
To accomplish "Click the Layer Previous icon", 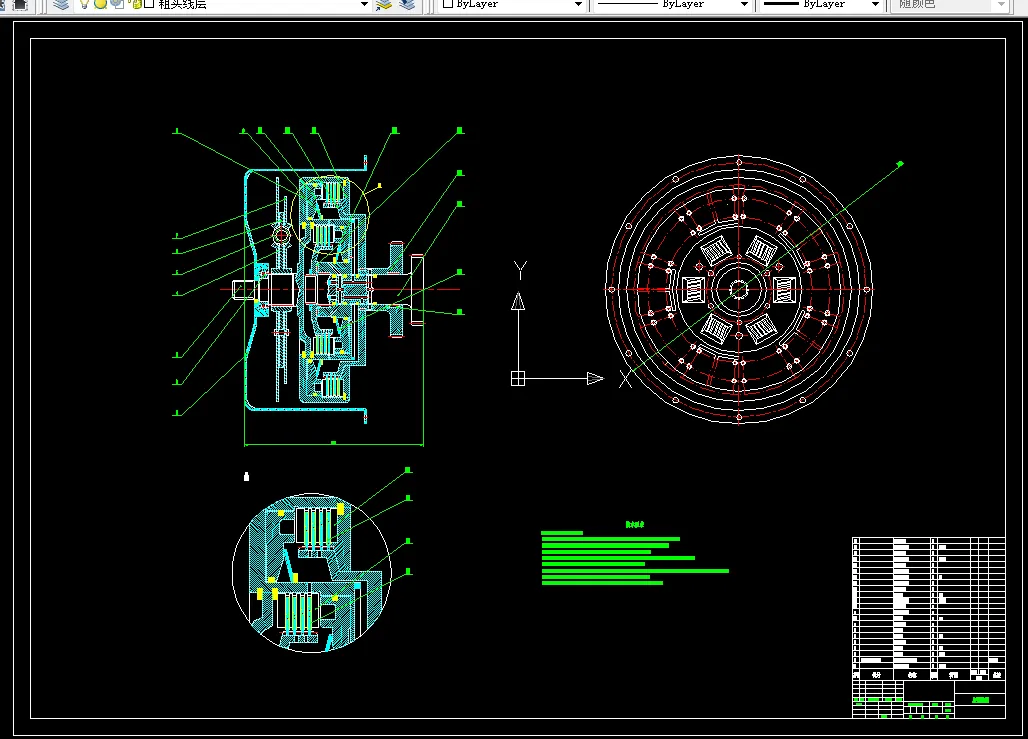I will coord(407,4).
